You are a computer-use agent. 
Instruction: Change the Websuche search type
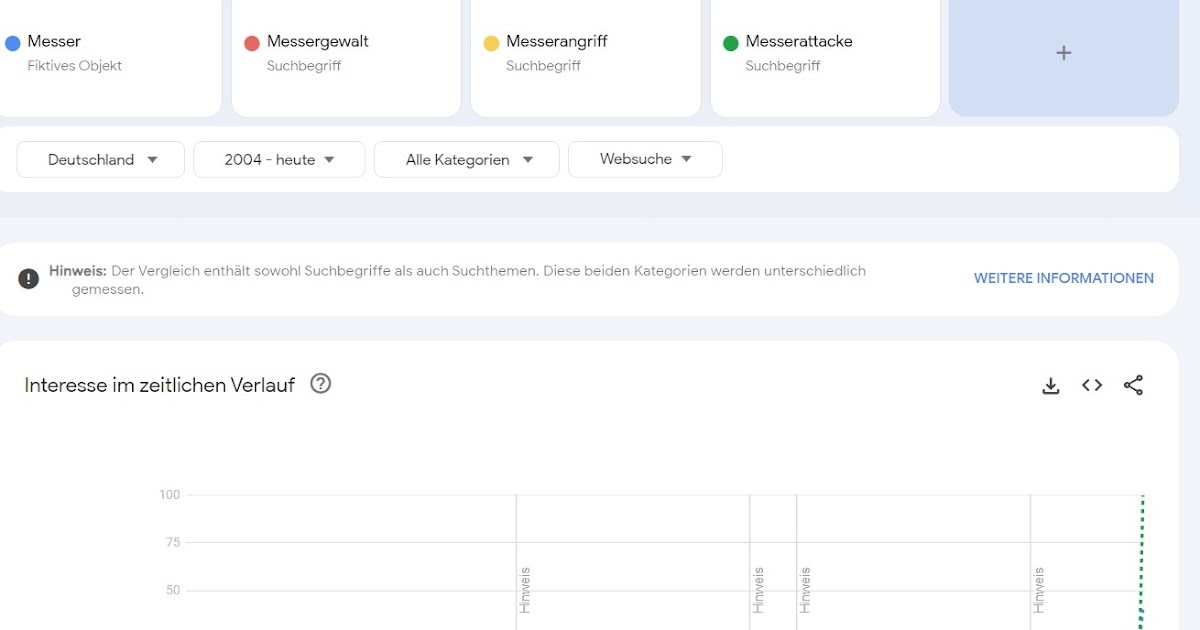click(645, 159)
